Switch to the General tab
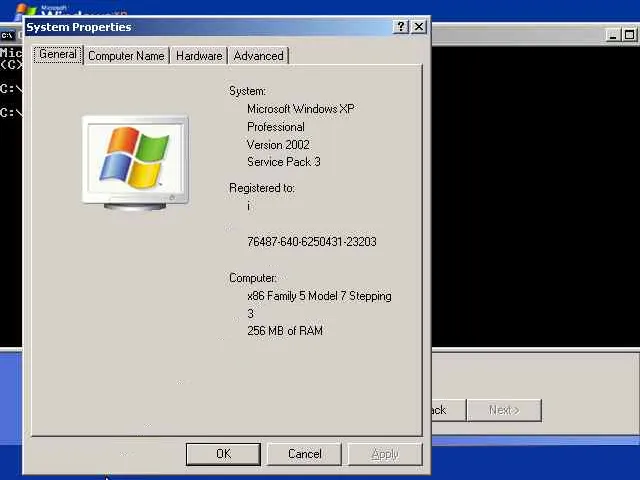Viewport: 640px width, 480px height. [x=58, y=55]
